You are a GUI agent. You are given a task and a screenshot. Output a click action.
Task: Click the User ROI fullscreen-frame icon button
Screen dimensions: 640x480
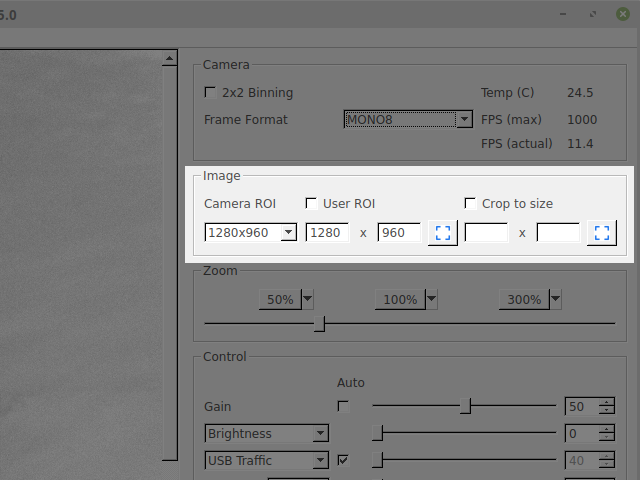click(443, 233)
